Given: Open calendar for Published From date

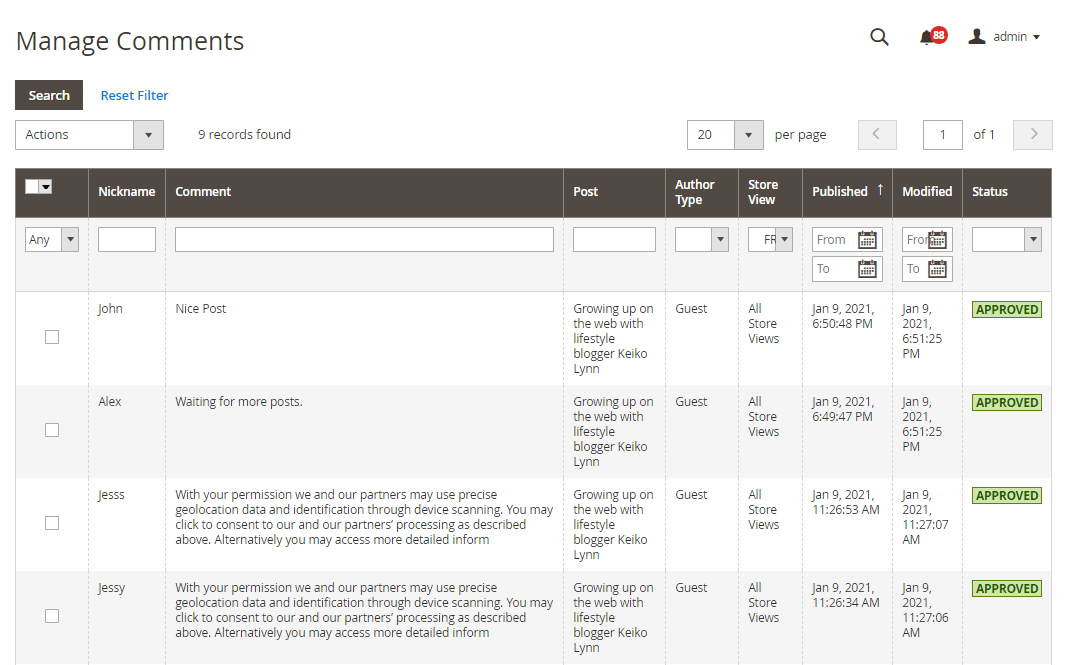Looking at the screenshot, I should [867, 239].
